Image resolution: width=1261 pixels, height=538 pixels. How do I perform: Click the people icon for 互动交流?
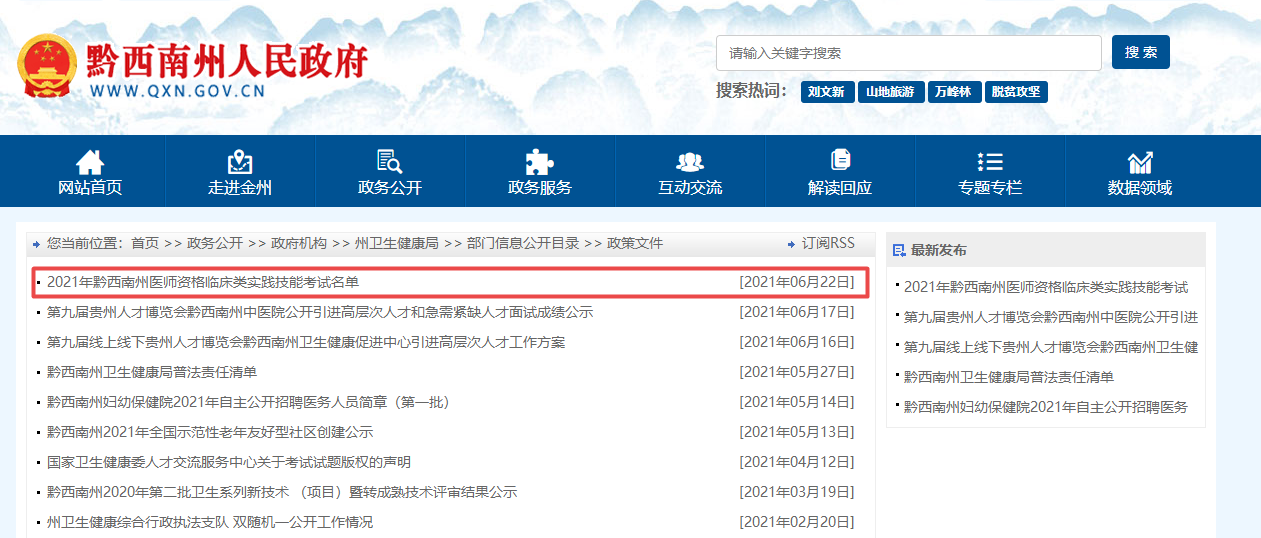point(690,161)
